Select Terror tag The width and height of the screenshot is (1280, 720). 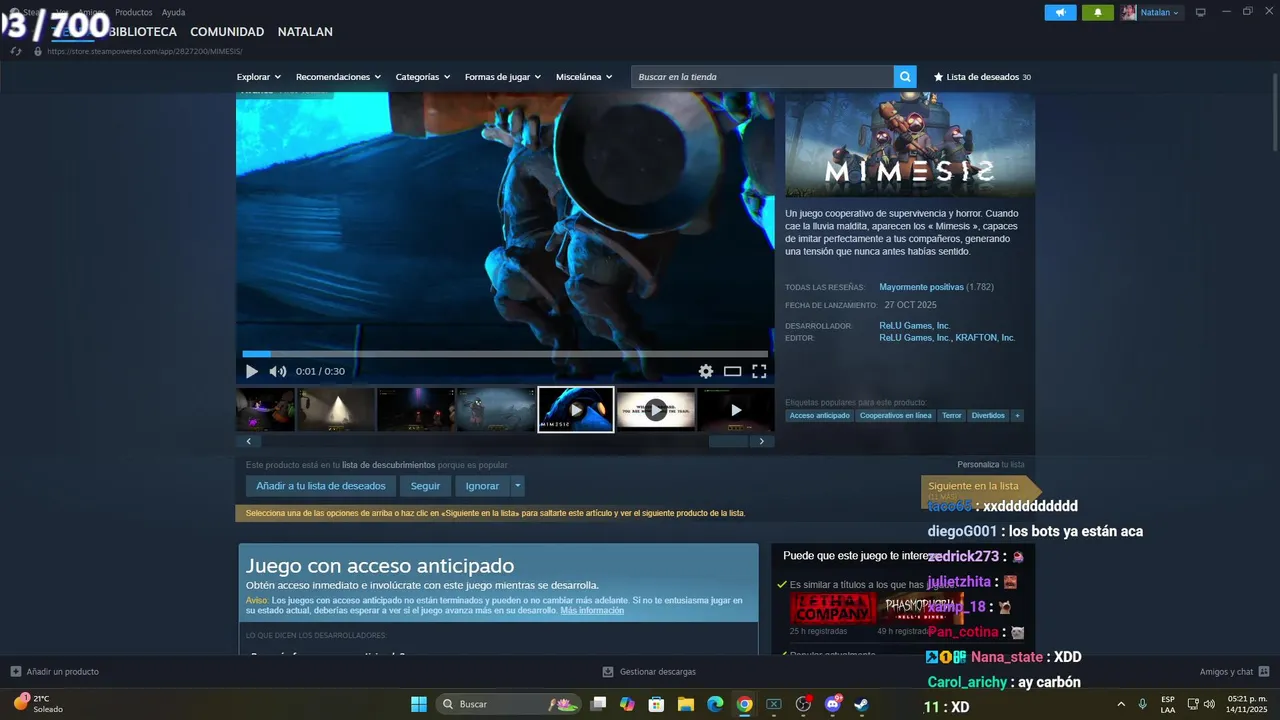tap(951, 416)
